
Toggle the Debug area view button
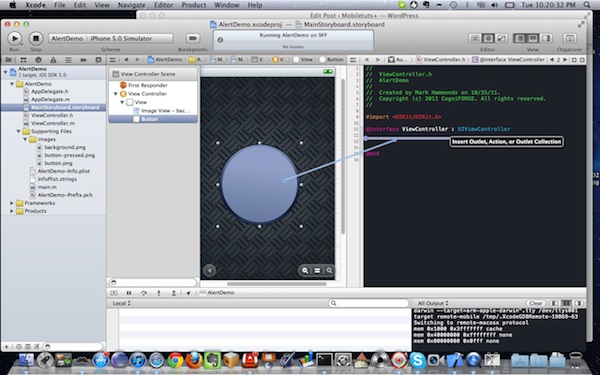click(x=532, y=38)
